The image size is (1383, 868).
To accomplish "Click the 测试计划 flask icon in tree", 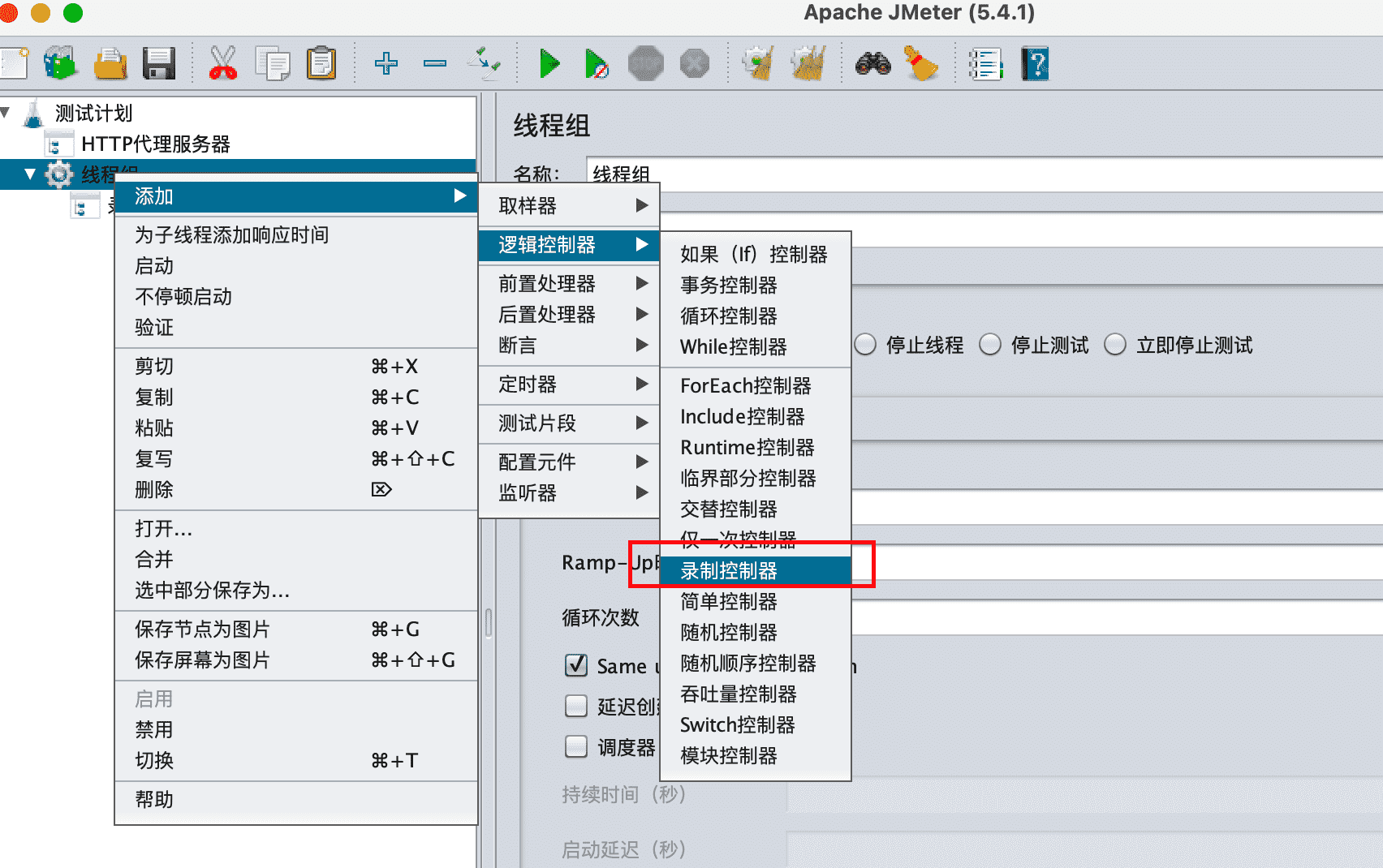I will pos(33,114).
